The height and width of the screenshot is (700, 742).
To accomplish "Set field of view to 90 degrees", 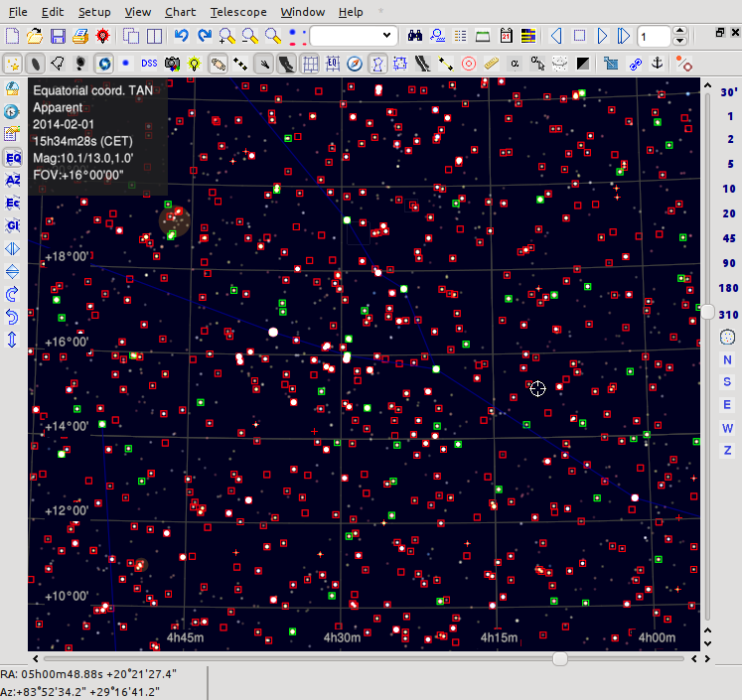I will tap(728, 263).
